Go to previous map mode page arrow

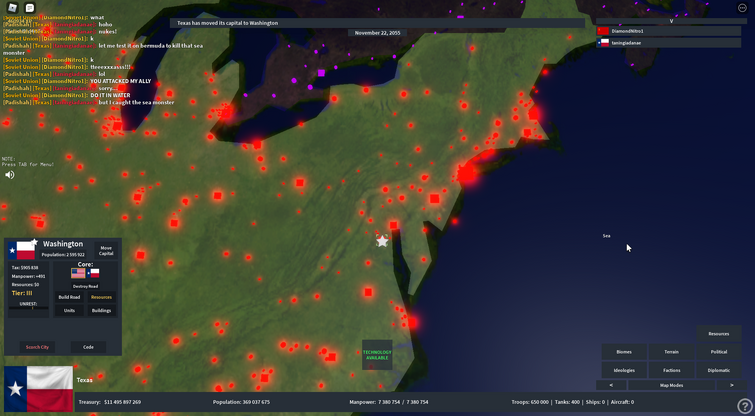pos(611,385)
